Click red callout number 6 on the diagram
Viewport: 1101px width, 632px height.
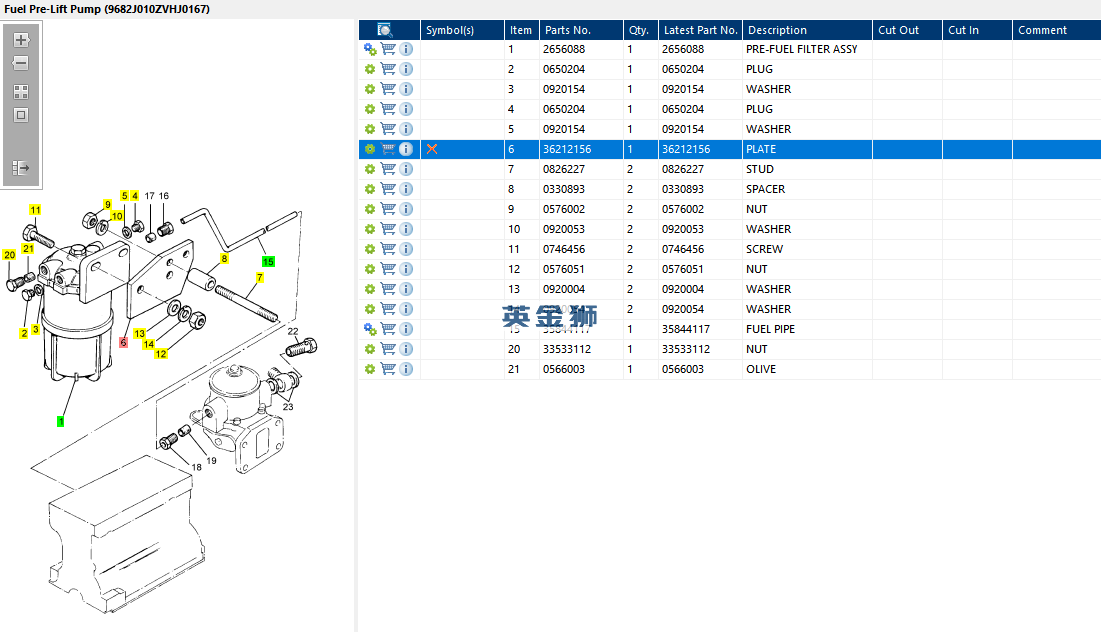(x=123, y=342)
